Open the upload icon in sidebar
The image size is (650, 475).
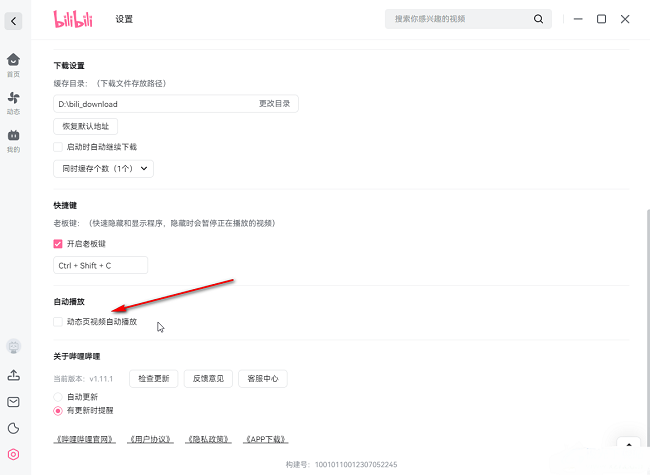(13, 376)
